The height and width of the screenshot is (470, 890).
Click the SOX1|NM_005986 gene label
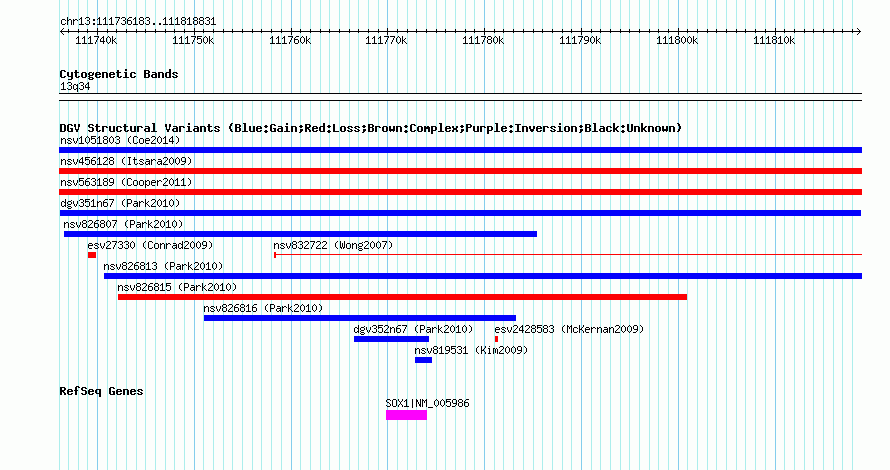tap(427, 404)
